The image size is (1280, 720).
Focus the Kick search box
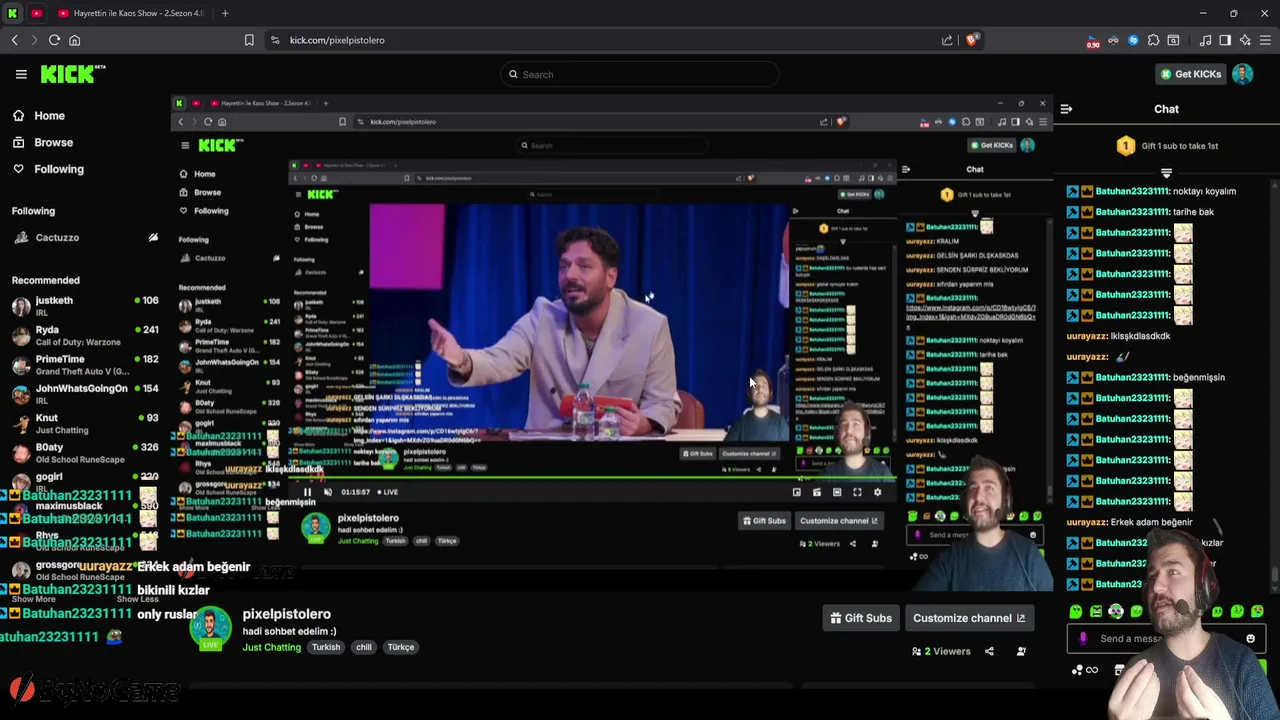point(640,74)
